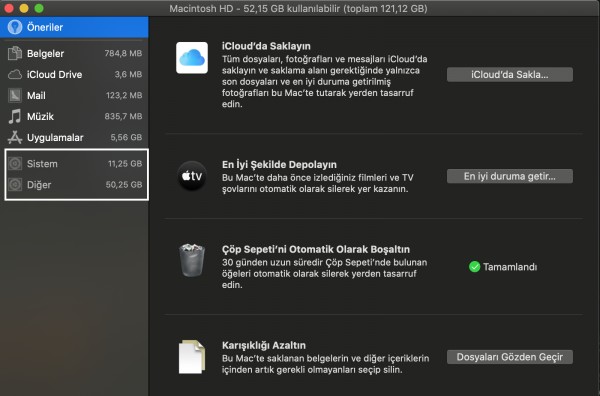Select the Müzik category row
The width and height of the screenshot is (600, 396).
coord(74,116)
